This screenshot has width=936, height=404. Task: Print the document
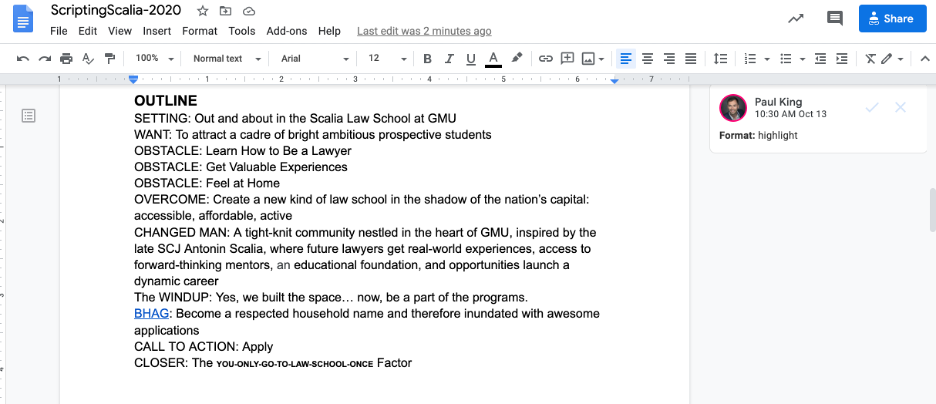66,58
